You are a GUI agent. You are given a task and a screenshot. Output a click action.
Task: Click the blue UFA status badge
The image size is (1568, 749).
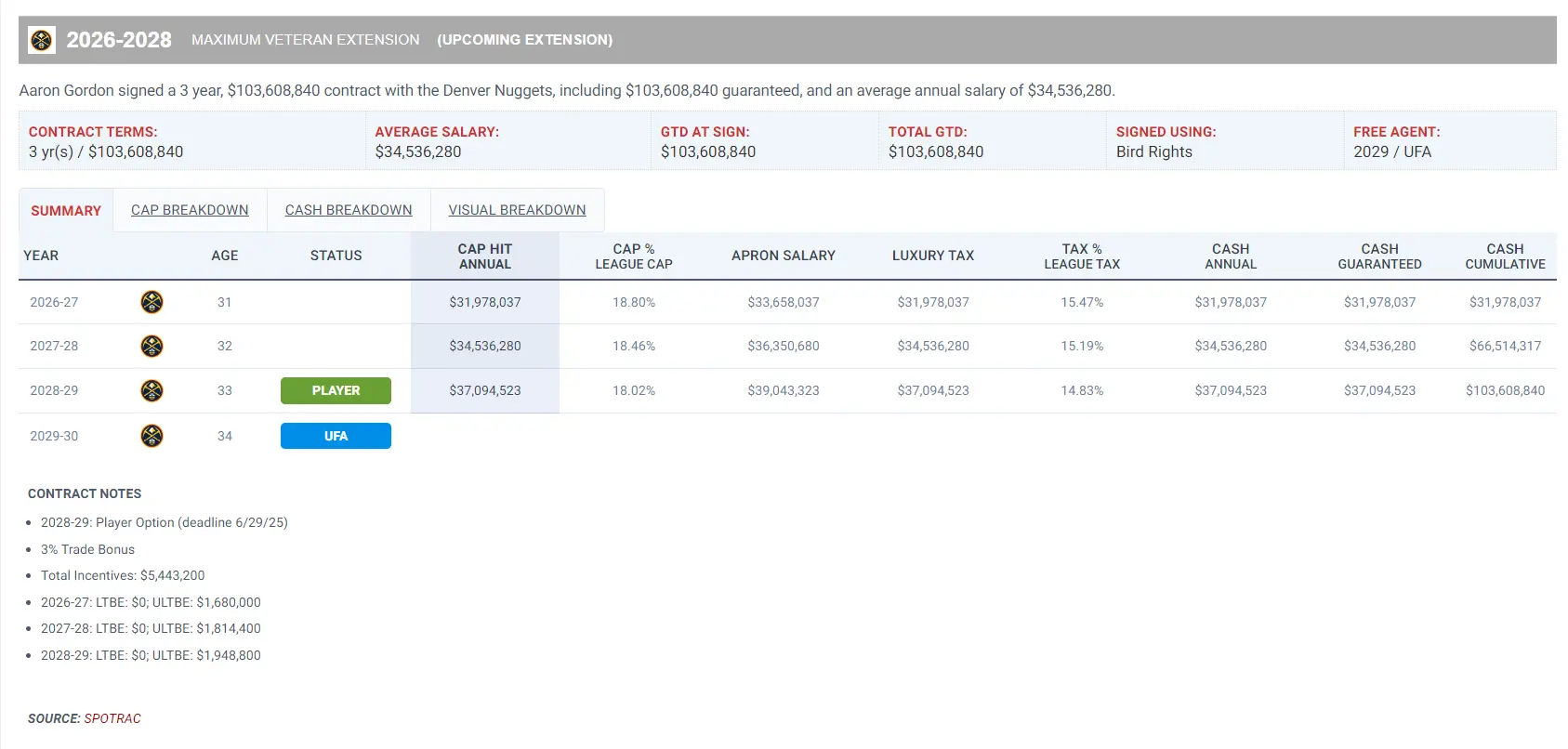[336, 436]
